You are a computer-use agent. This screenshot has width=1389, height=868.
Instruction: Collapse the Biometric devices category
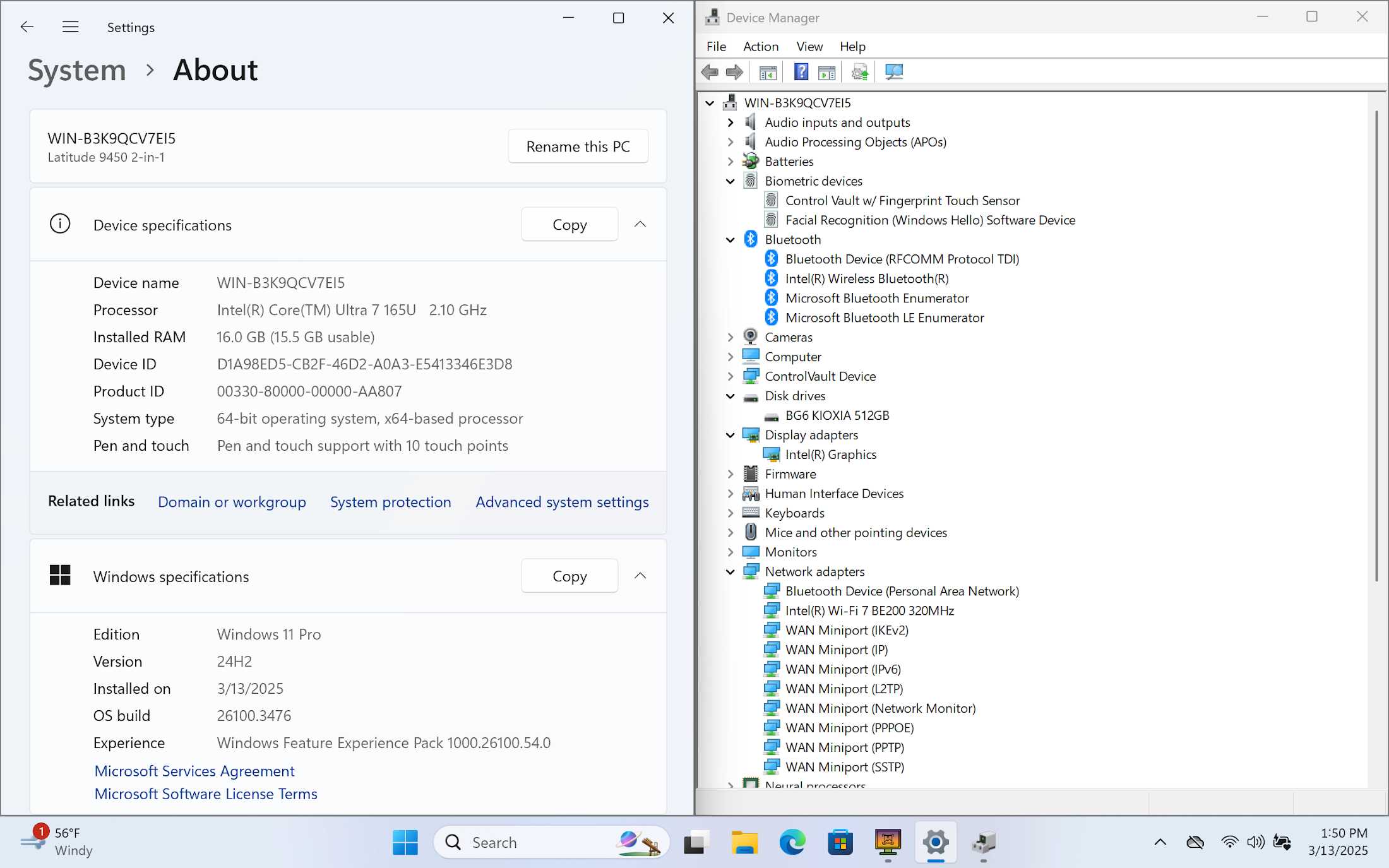point(730,181)
